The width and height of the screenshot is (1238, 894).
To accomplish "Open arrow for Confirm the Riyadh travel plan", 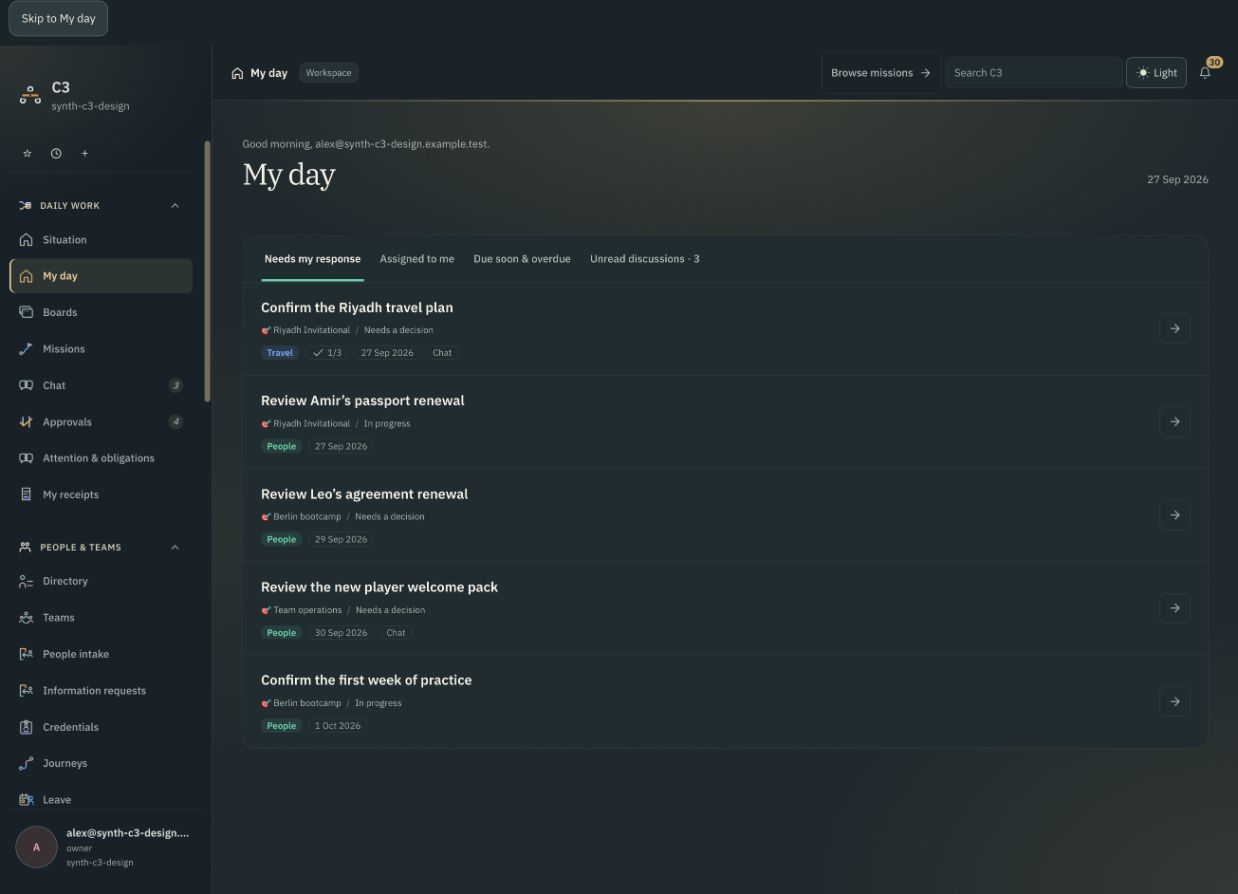I will [x=1174, y=328].
